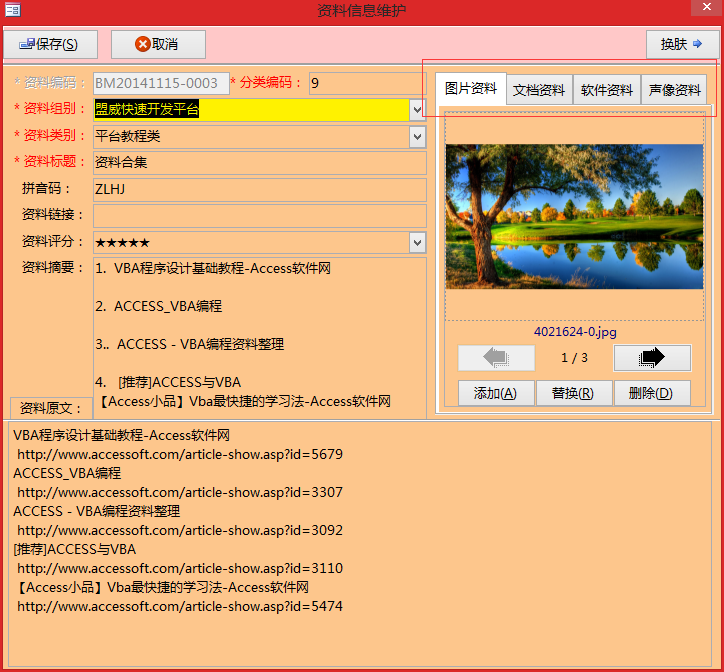
Task: Switch to the 文档资料 tab
Action: click(539, 90)
